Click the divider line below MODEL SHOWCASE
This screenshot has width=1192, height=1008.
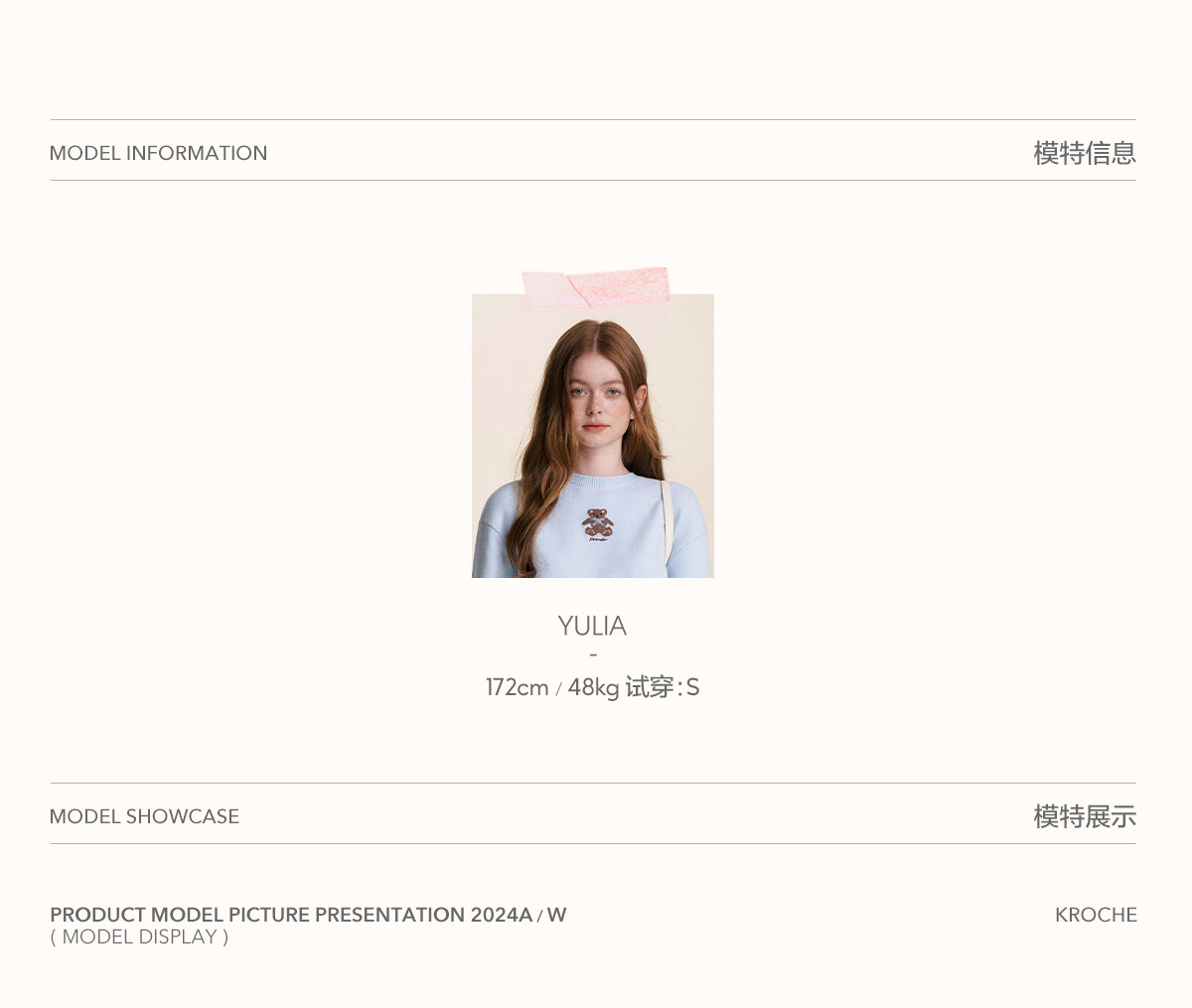[x=593, y=844]
